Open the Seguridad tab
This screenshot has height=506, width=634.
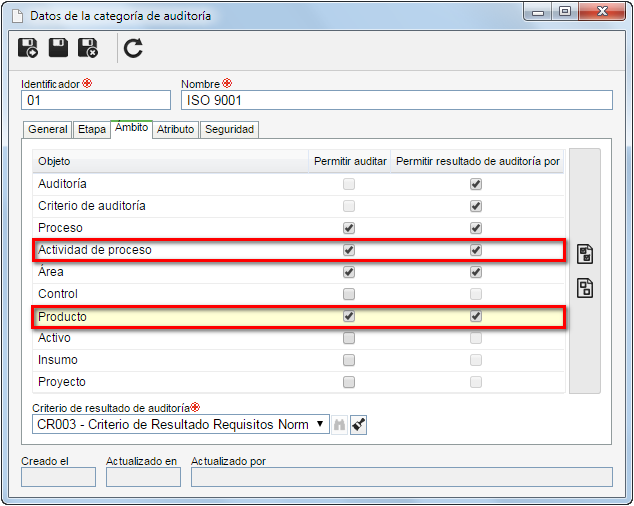click(x=229, y=129)
